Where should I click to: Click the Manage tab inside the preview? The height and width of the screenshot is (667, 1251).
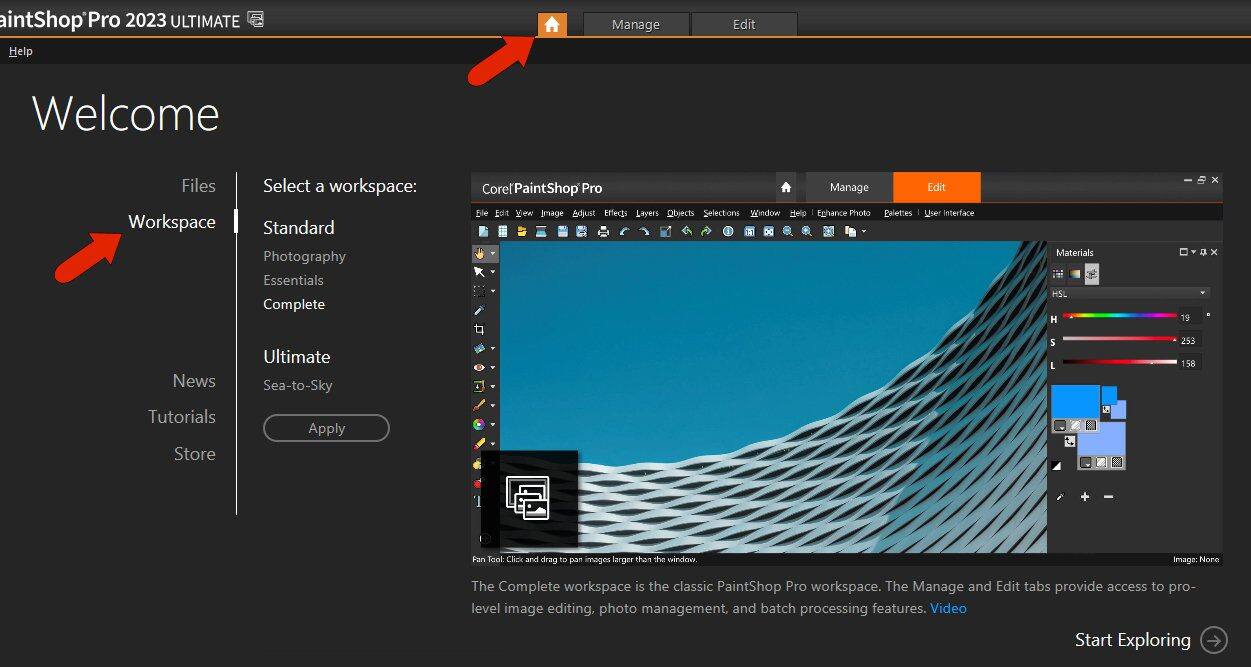tap(849, 187)
